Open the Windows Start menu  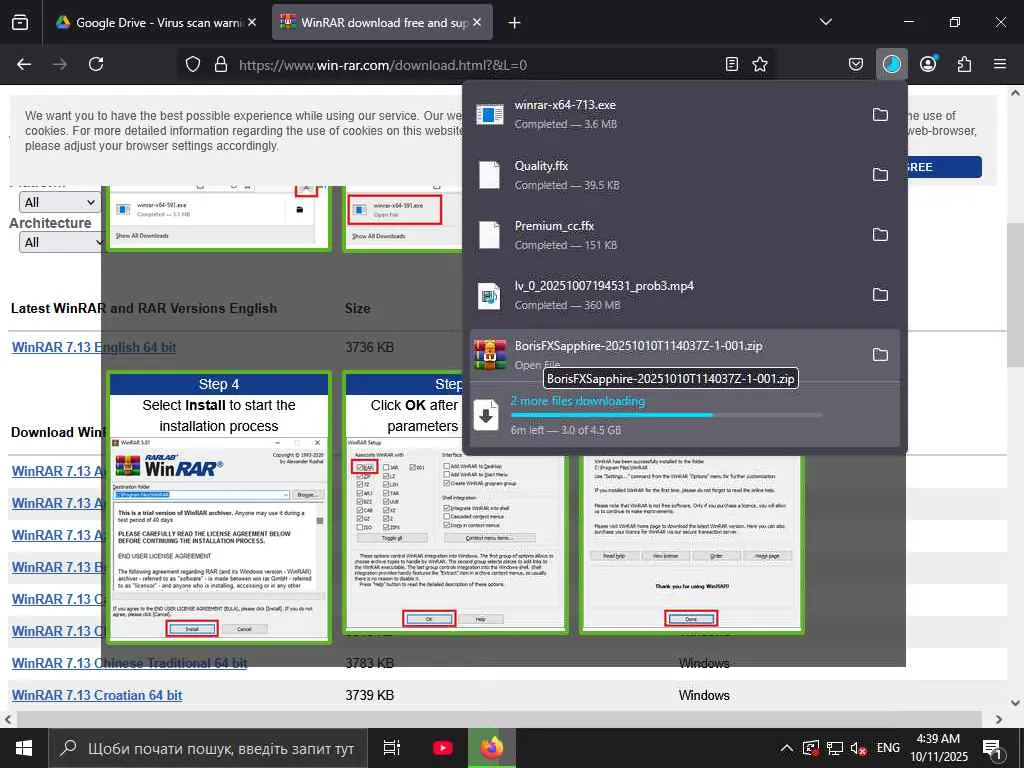[x=24, y=748]
